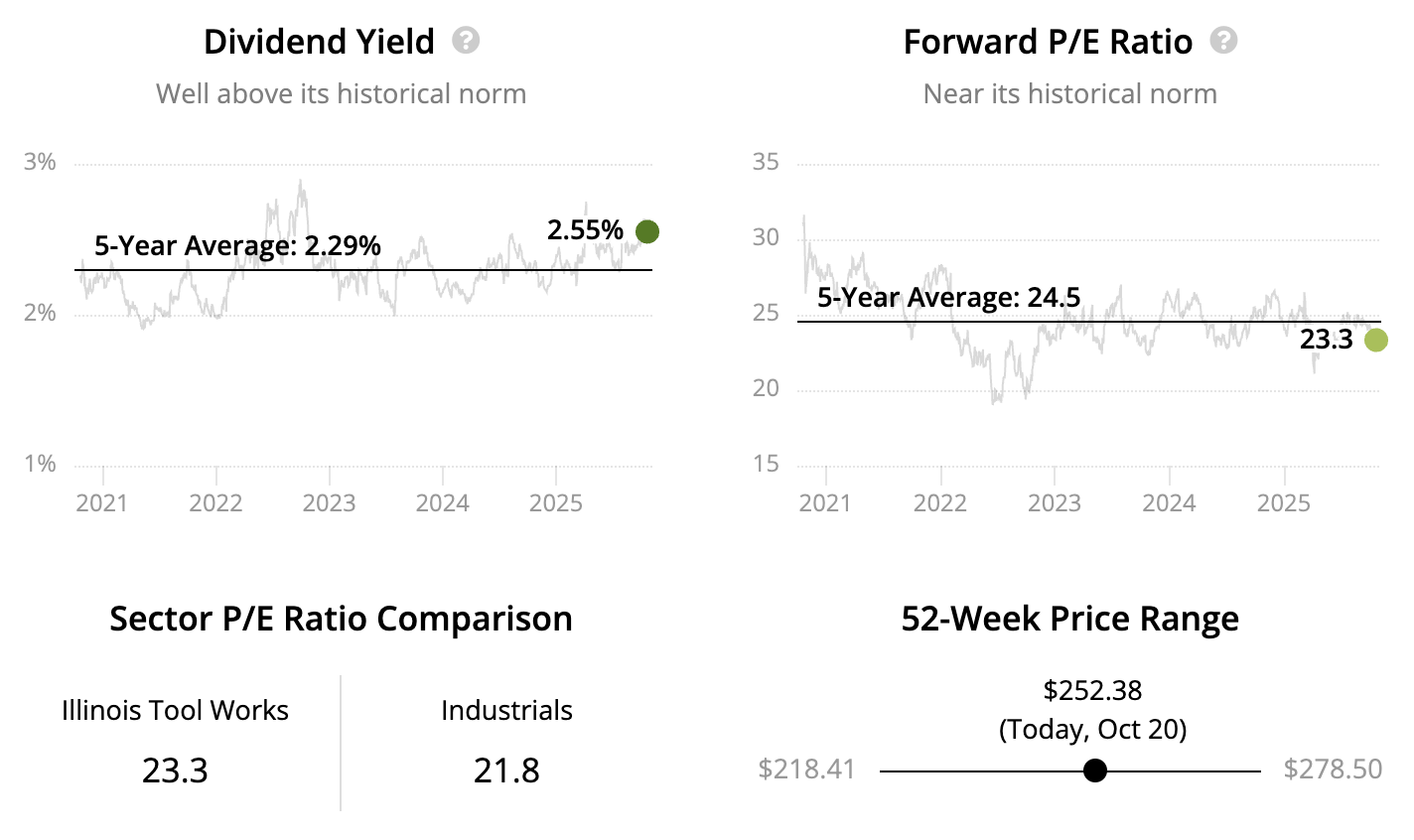
Task: Select the dark green 2.55% yield marker dot
Action: (x=646, y=231)
